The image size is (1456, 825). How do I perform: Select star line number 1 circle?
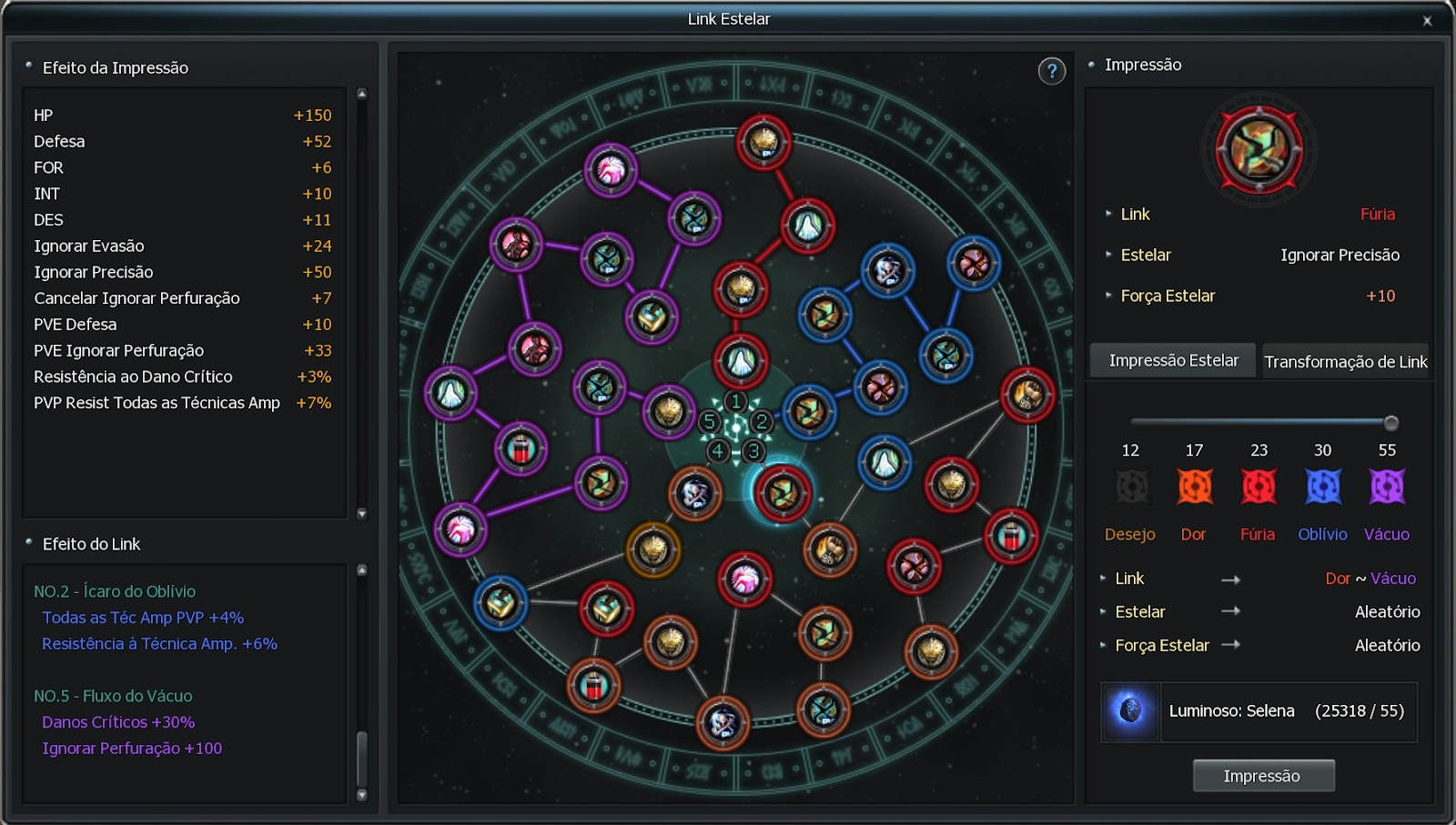click(x=736, y=401)
